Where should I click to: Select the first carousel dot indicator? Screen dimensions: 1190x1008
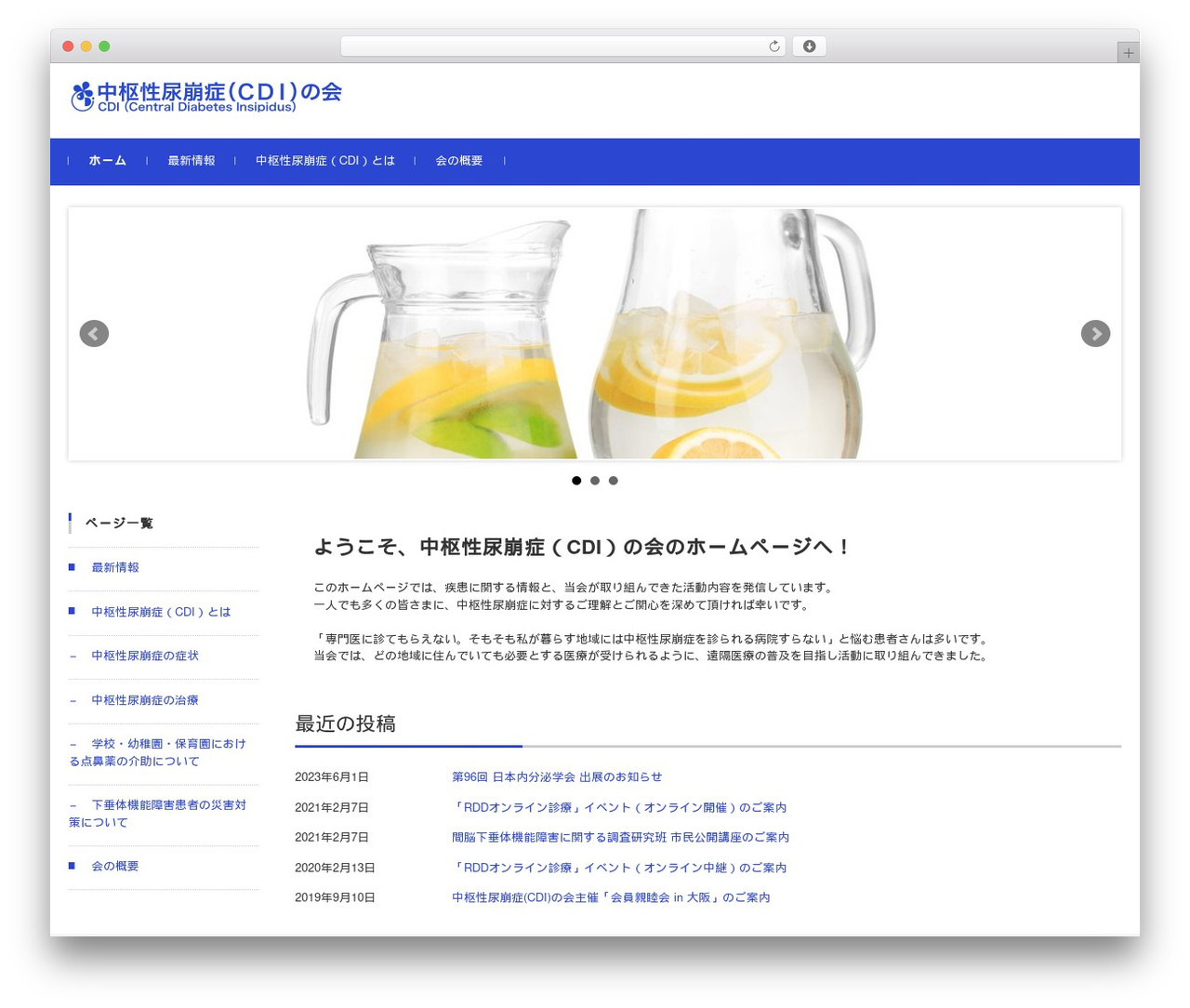click(x=576, y=481)
